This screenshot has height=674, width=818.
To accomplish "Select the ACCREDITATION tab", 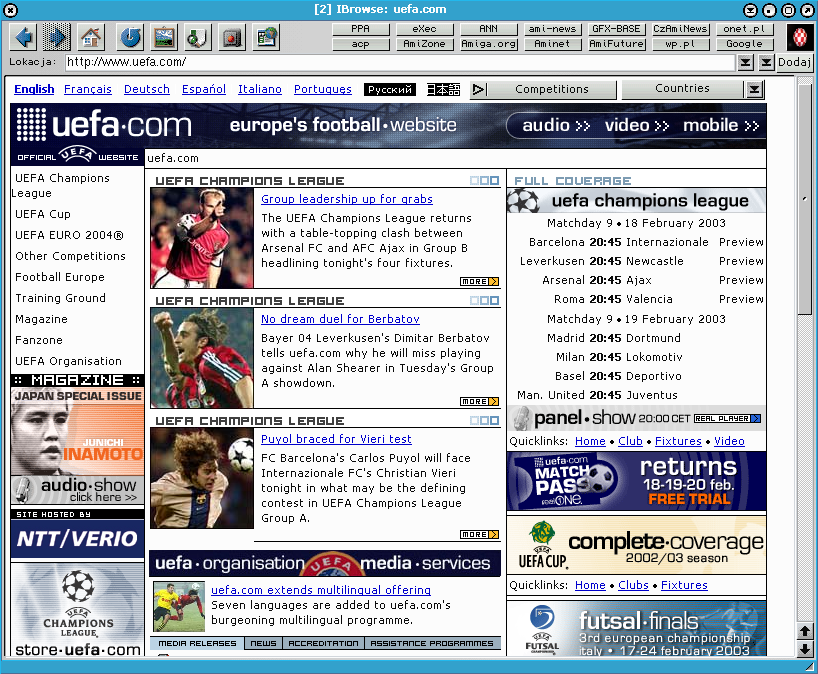I will pyautogui.click(x=323, y=643).
